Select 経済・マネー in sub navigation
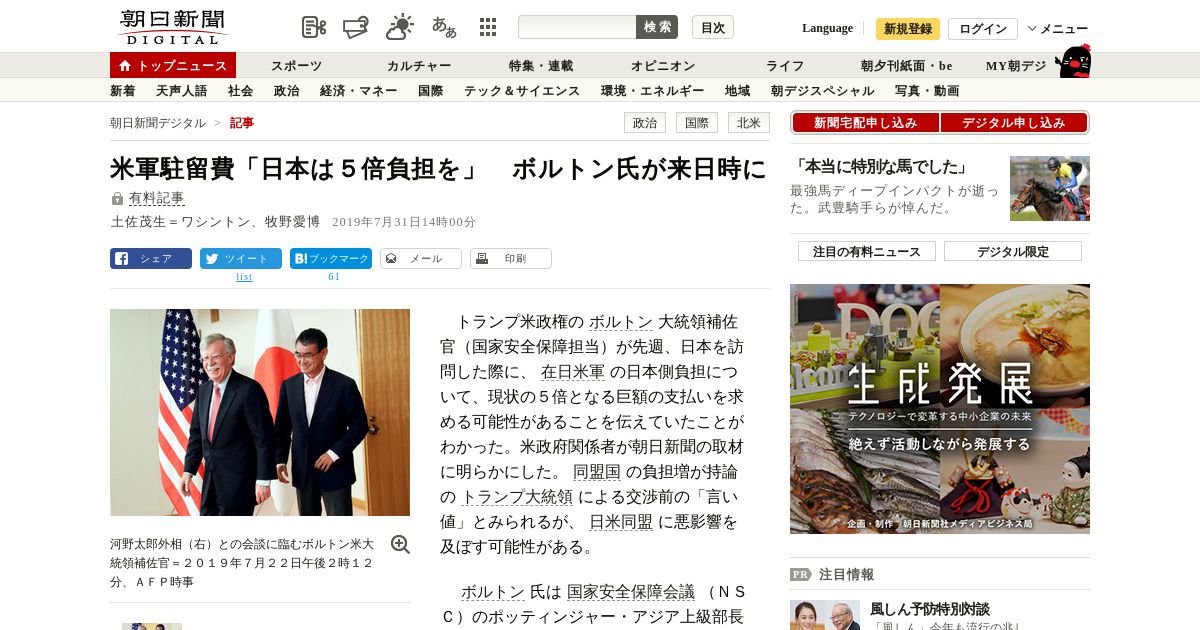The height and width of the screenshot is (630, 1200). 359,91
